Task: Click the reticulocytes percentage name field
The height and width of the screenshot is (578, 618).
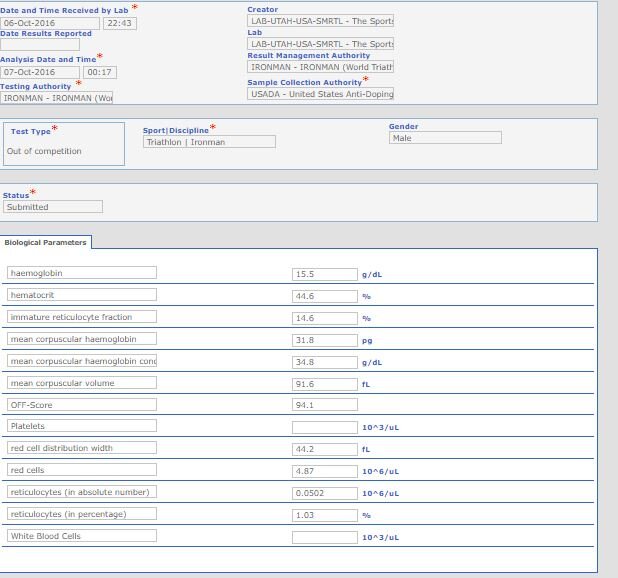Action: pos(82,514)
